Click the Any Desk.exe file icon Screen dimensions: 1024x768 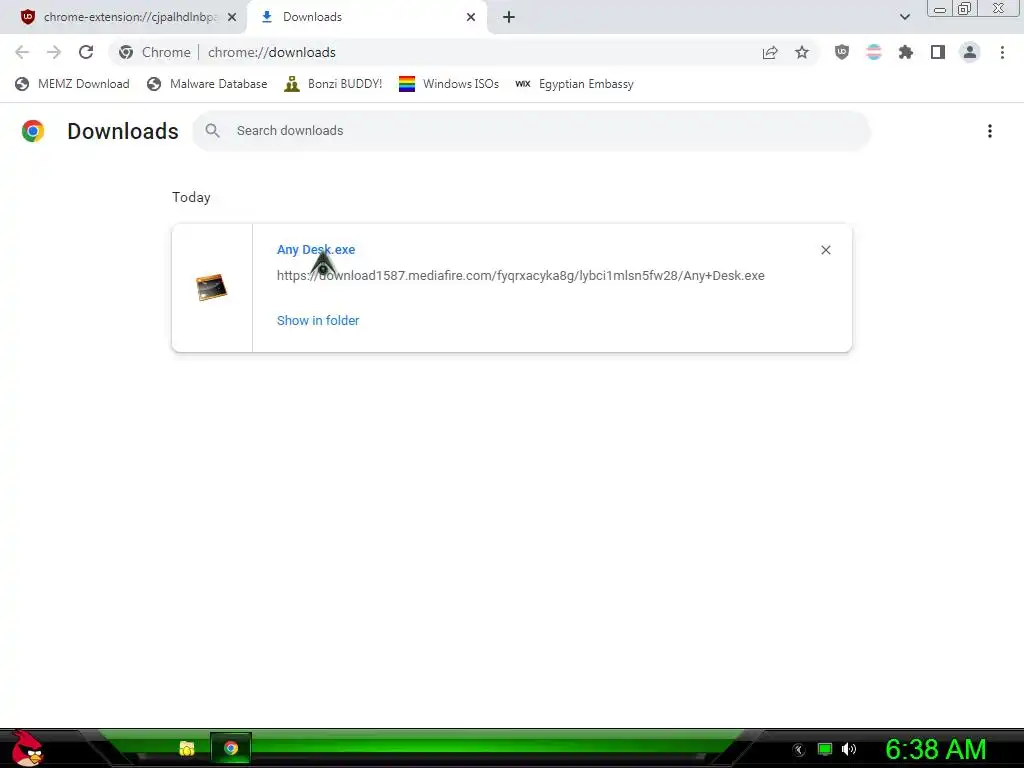(212, 287)
